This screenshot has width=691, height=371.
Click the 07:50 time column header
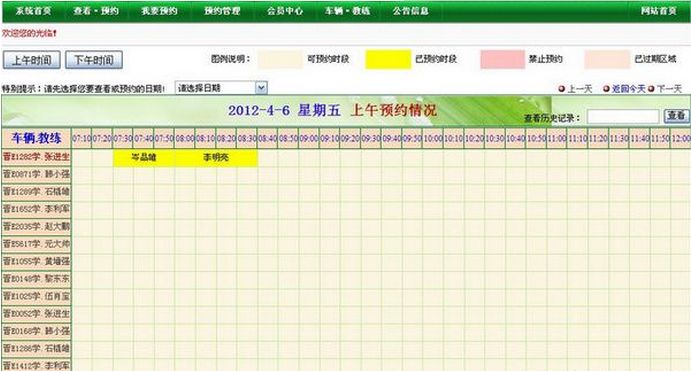coord(164,138)
